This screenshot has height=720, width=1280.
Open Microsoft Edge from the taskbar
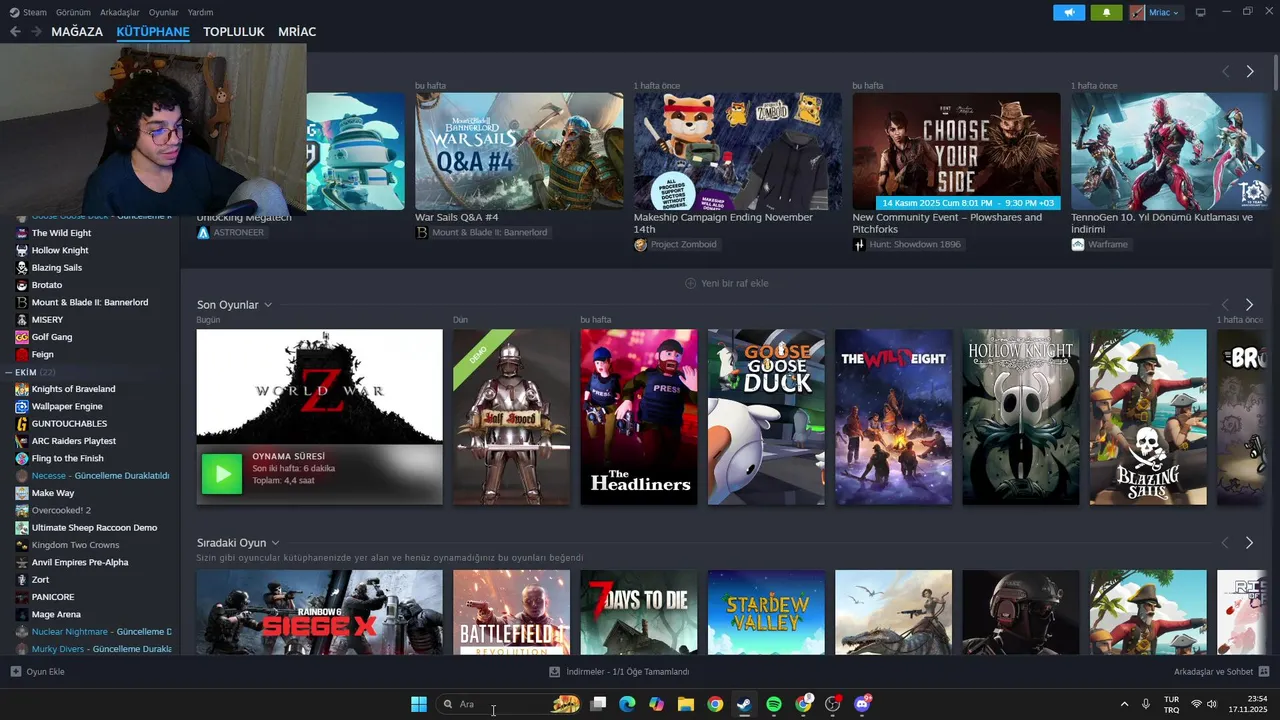(x=627, y=704)
